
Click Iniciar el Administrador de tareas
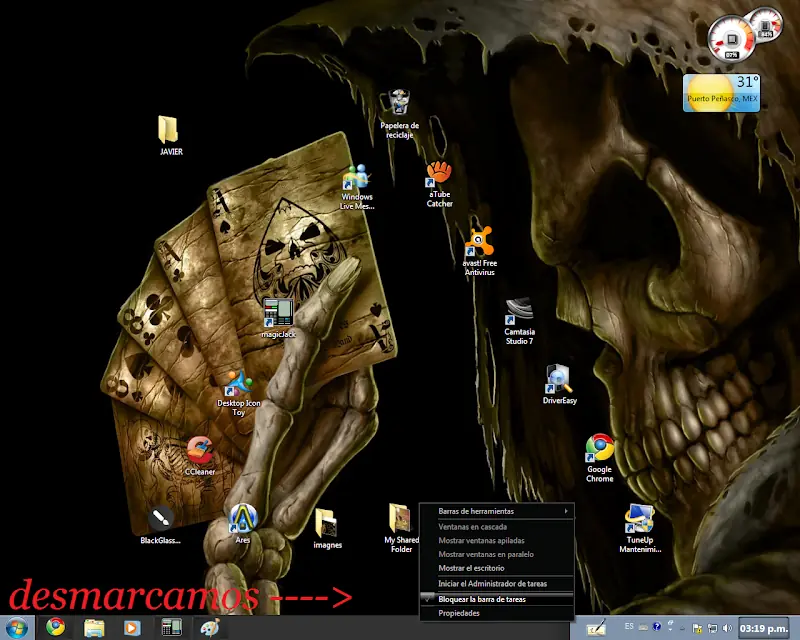click(497, 583)
